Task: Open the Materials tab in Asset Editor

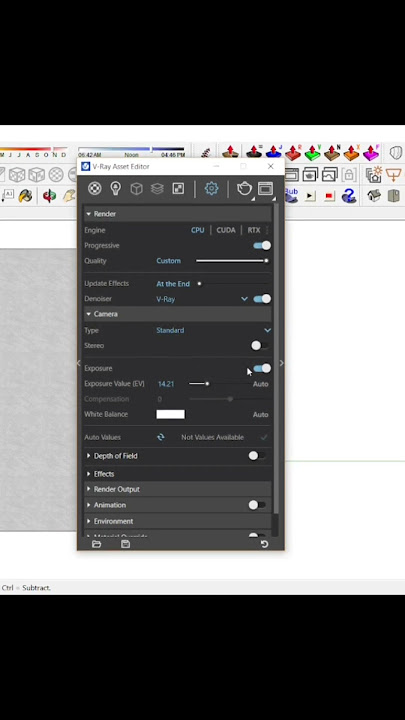Action: (95, 188)
